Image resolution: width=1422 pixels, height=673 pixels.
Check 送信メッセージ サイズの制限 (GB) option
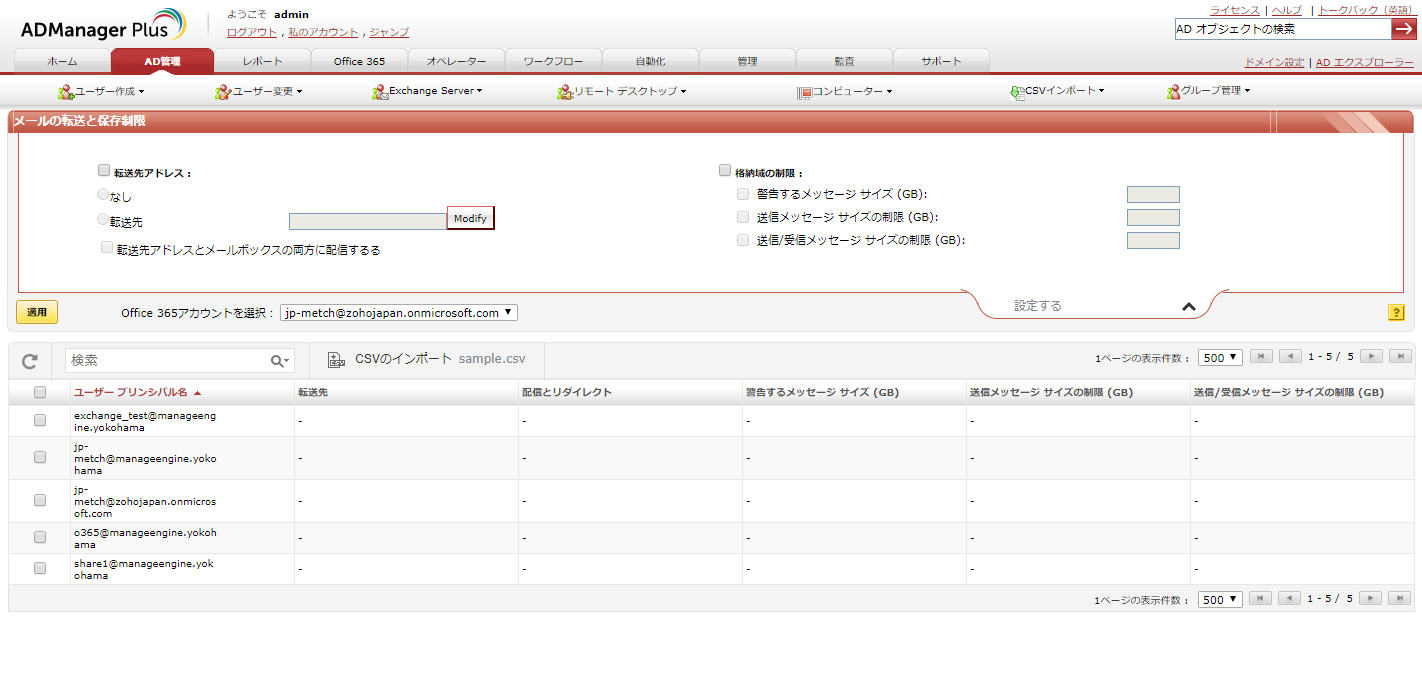tap(743, 217)
